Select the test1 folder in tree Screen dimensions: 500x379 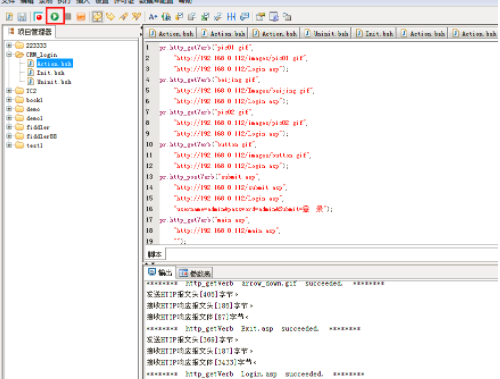tap(34, 145)
